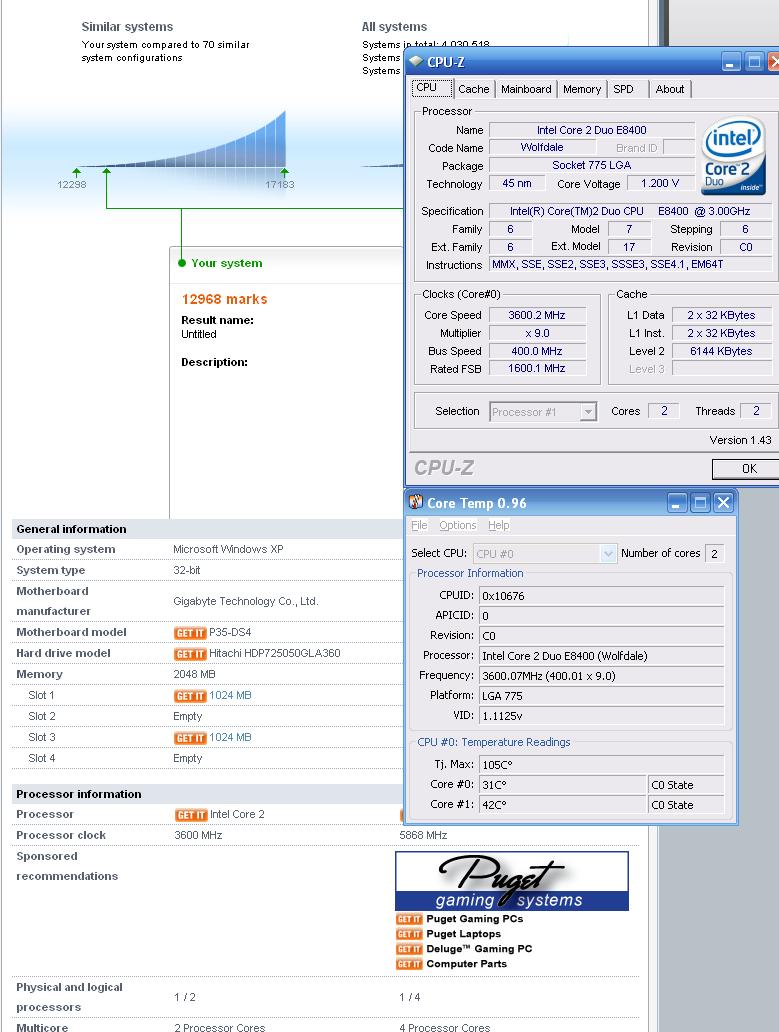Image resolution: width=779 pixels, height=1032 pixels.
Task: Select the About tab in CPU-Z
Action: tap(670, 90)
